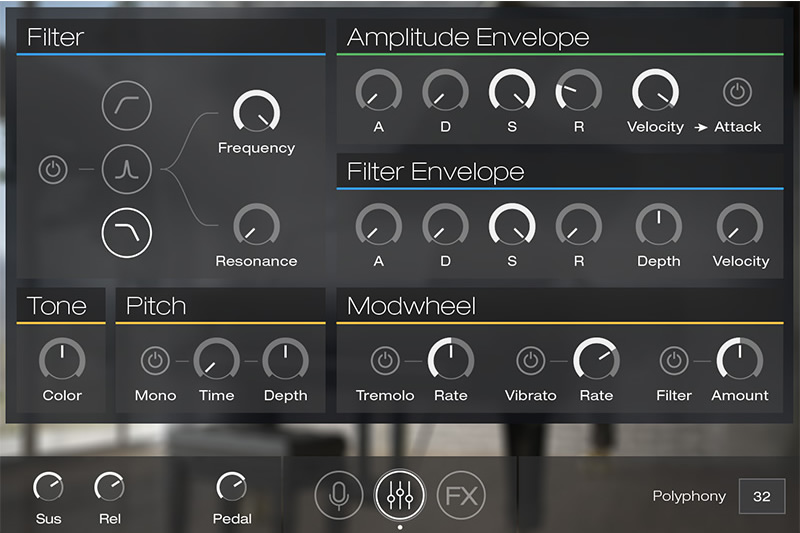Click the Pitch section heading
This screenshot has height=533, width=800.
point(156,306)
